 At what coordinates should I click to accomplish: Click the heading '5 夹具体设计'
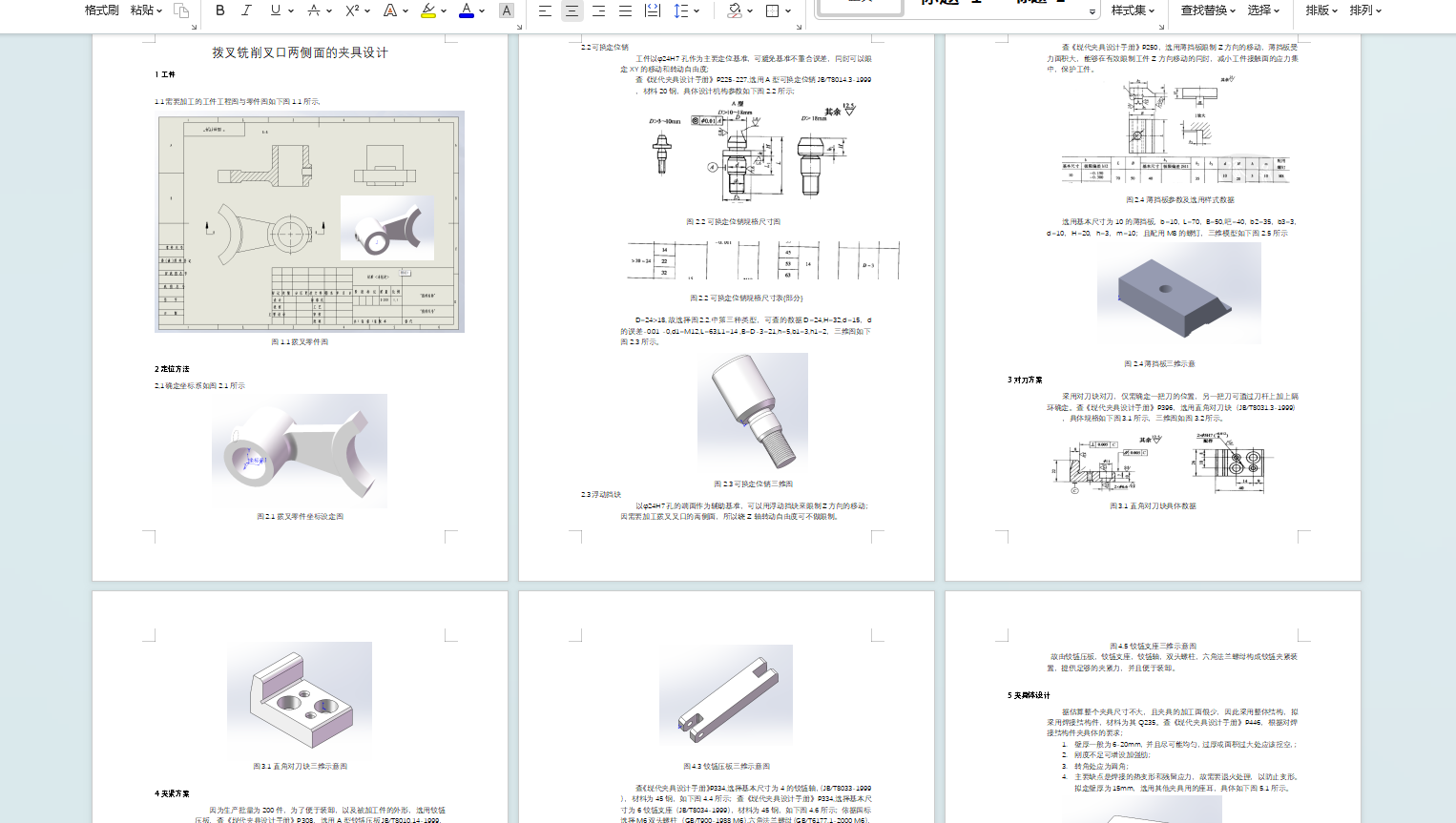[x=1029, y=695]
